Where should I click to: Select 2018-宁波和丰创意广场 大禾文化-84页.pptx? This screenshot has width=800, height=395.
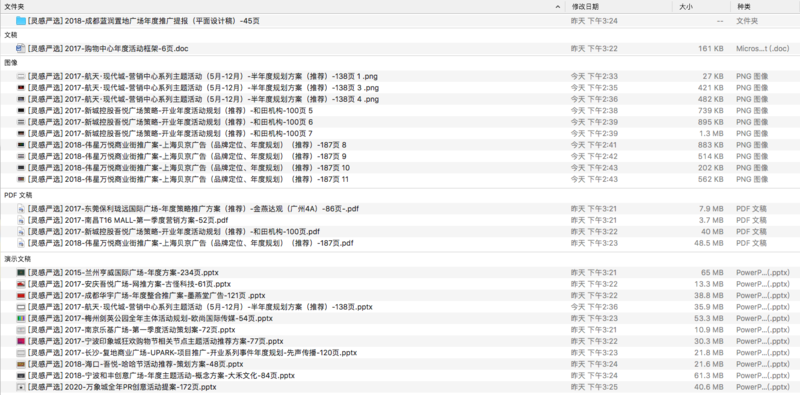162,376
